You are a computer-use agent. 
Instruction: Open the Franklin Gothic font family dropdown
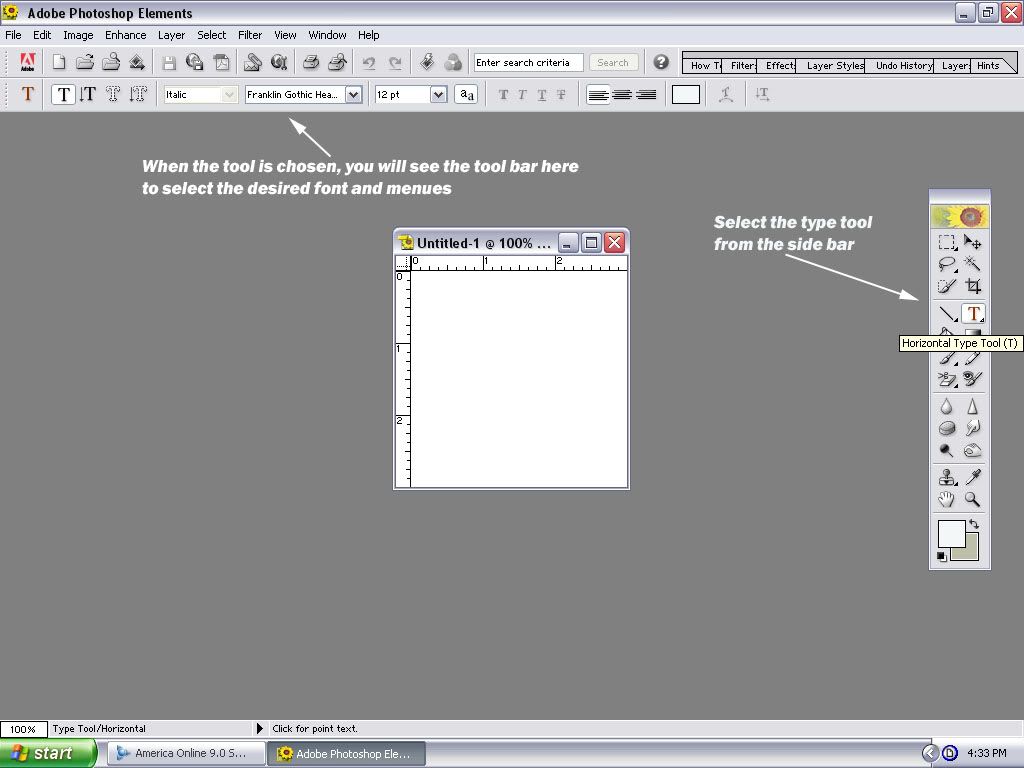[353, 95]
